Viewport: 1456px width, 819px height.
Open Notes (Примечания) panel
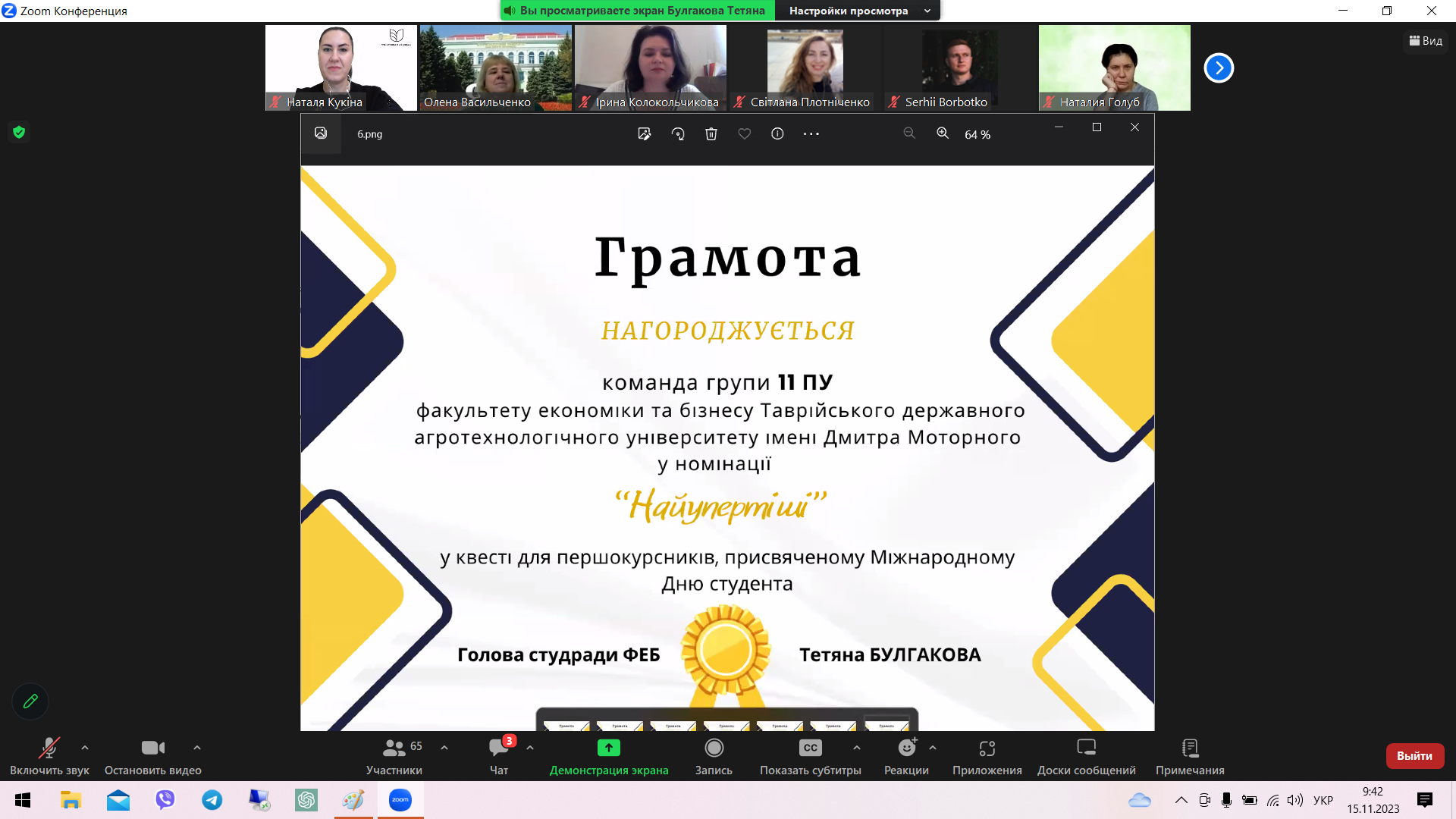pyautogui.click(x=1190, y=748)
